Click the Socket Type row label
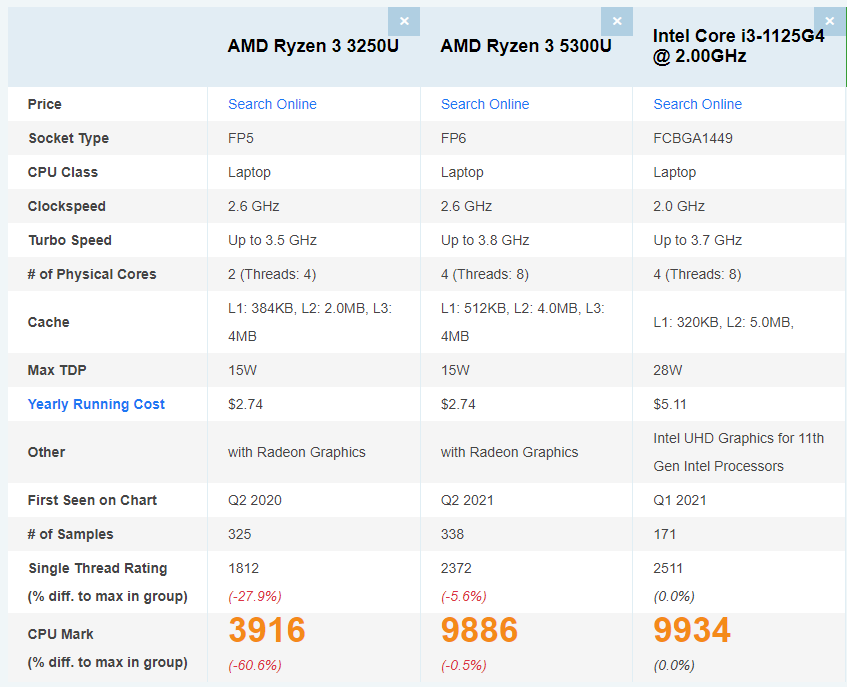 (69, 138)
